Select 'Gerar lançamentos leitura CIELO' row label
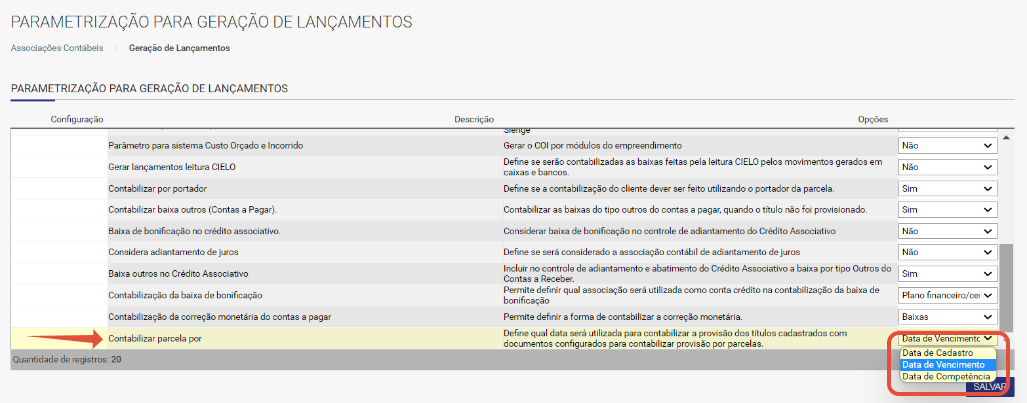 172,167
